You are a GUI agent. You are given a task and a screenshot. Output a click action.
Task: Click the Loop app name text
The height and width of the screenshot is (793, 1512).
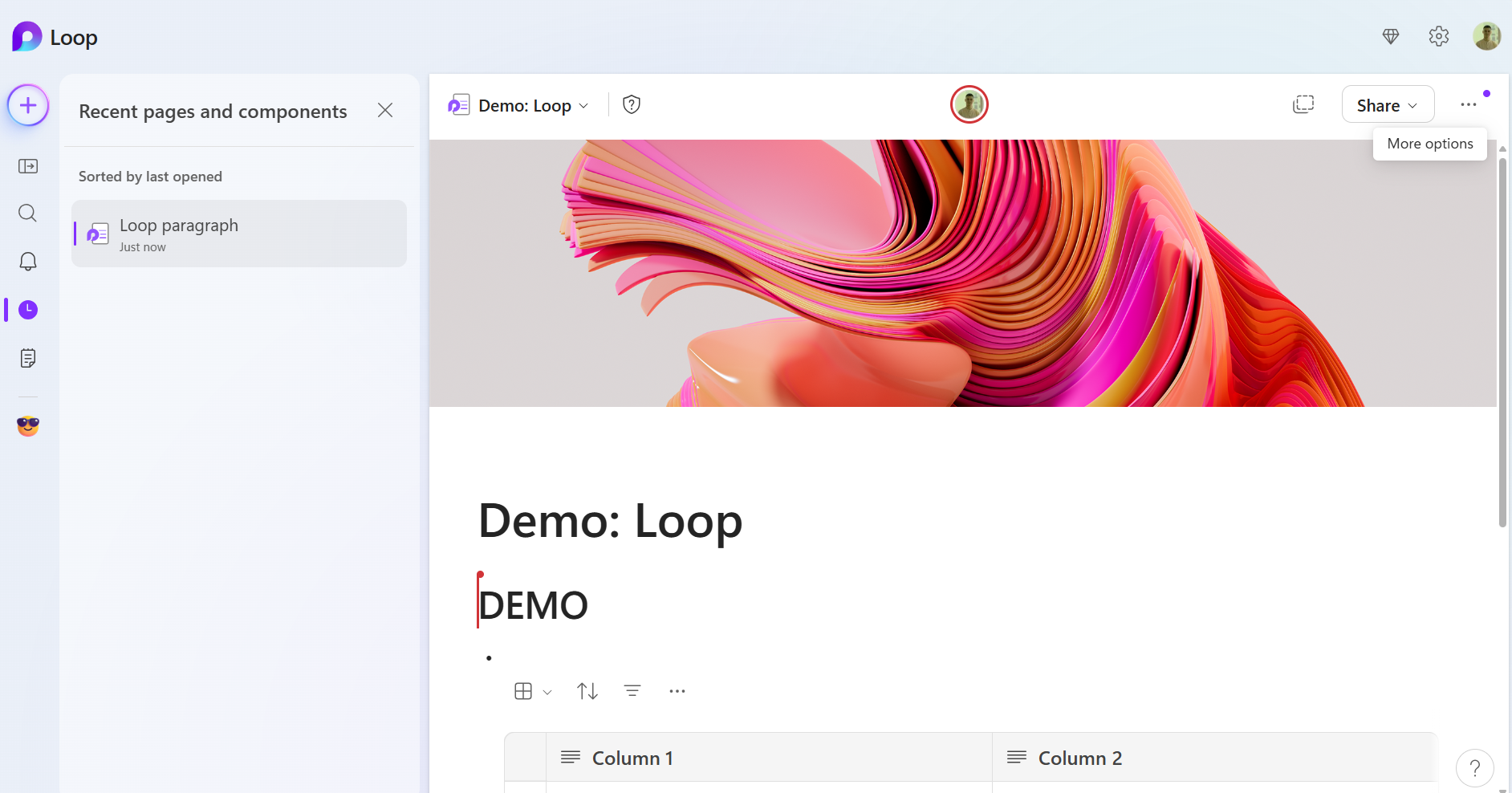pyautogui.click(x=74, y=38)
